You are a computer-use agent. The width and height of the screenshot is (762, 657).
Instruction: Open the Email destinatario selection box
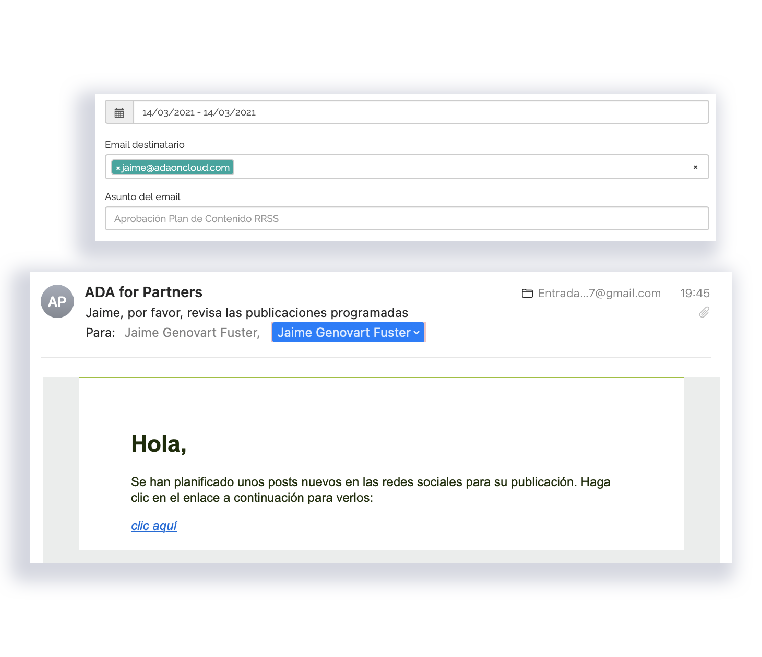450,167
